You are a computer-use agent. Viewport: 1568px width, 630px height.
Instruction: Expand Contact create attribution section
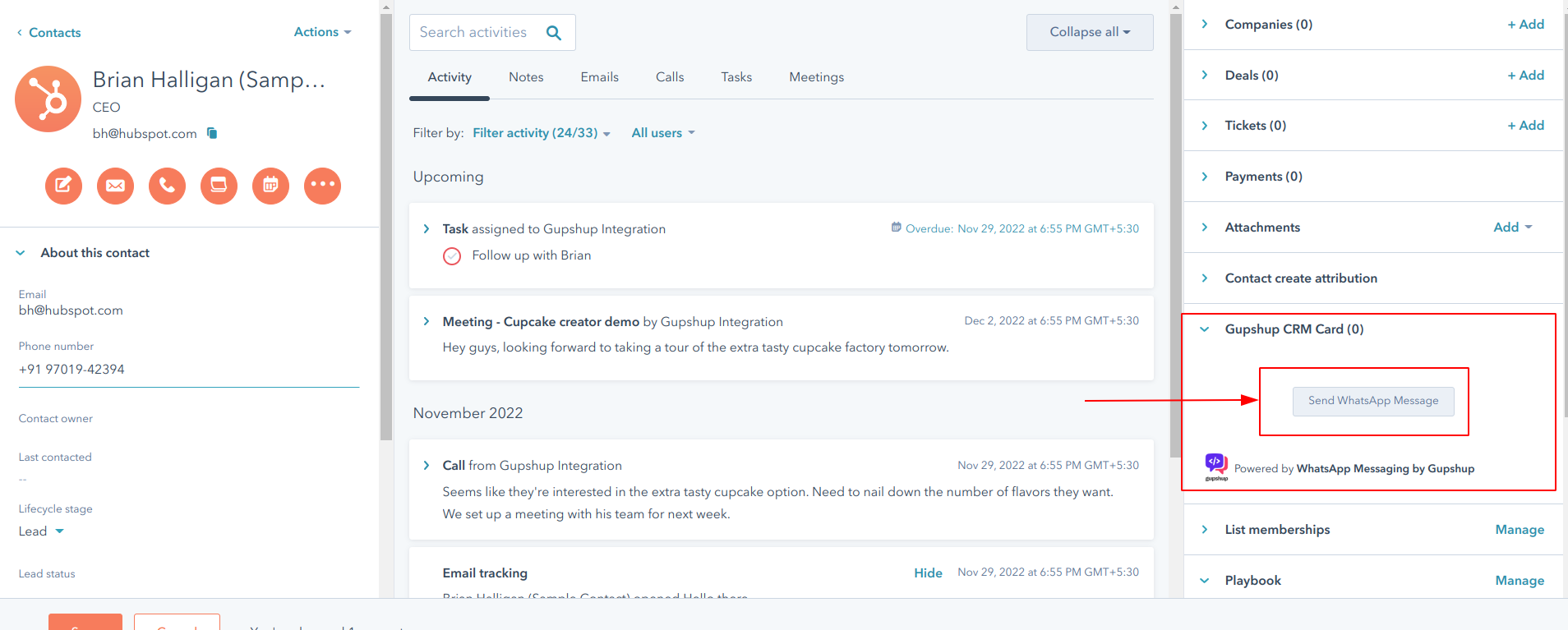(1205, 278)
